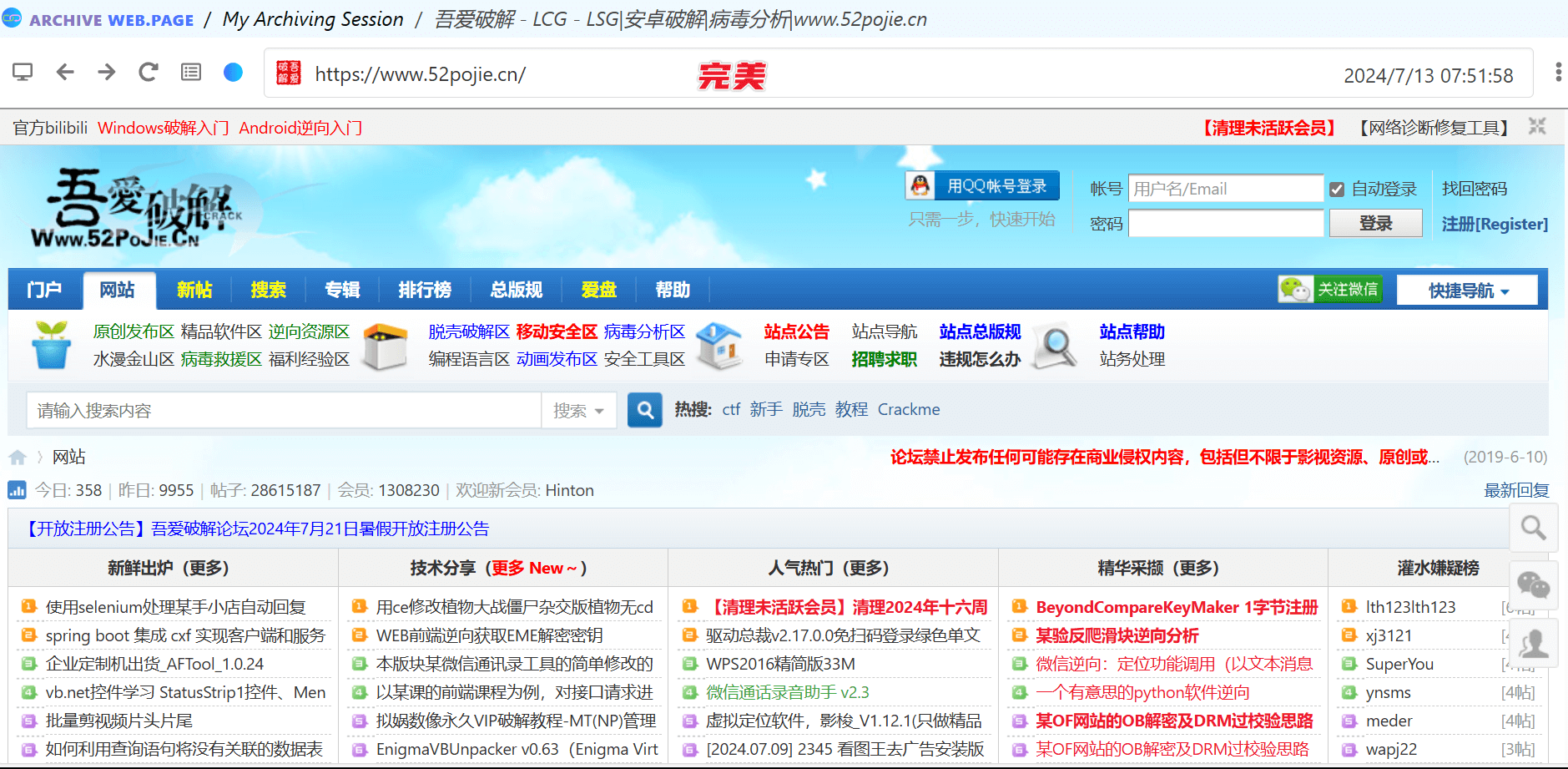Click the floating user profile sidebar icon
Screen dimensions: 1568x769
1533,643
